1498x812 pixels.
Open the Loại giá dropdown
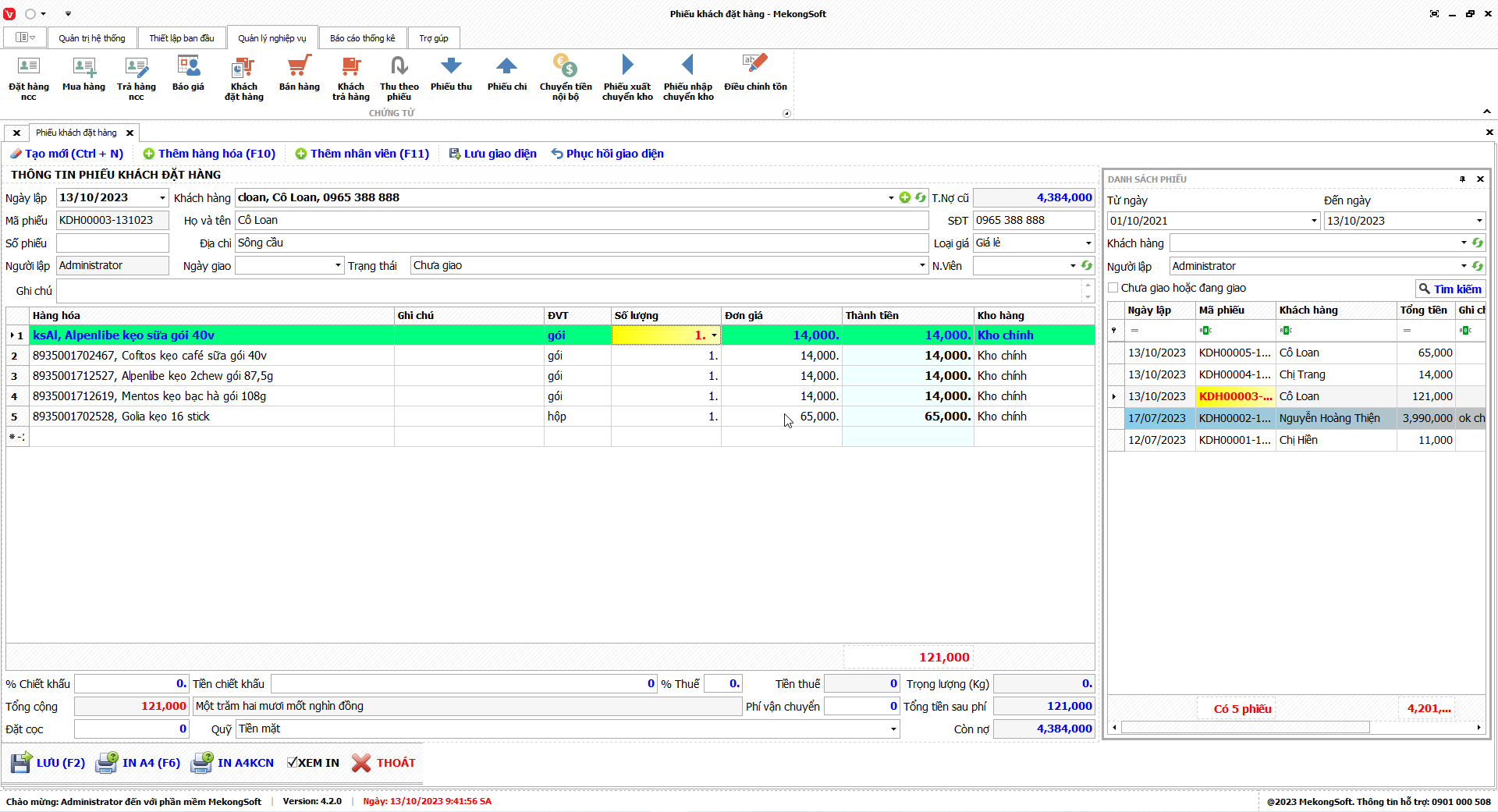(1088, 243)
